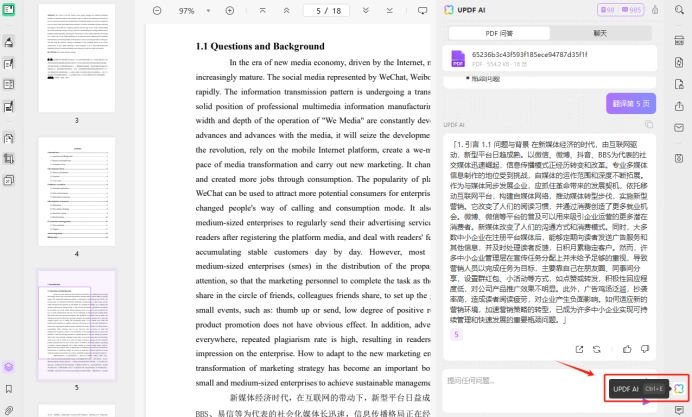Click the zoom in plus icon
Viewport: 692px width, 417px height.
(230, 11)
